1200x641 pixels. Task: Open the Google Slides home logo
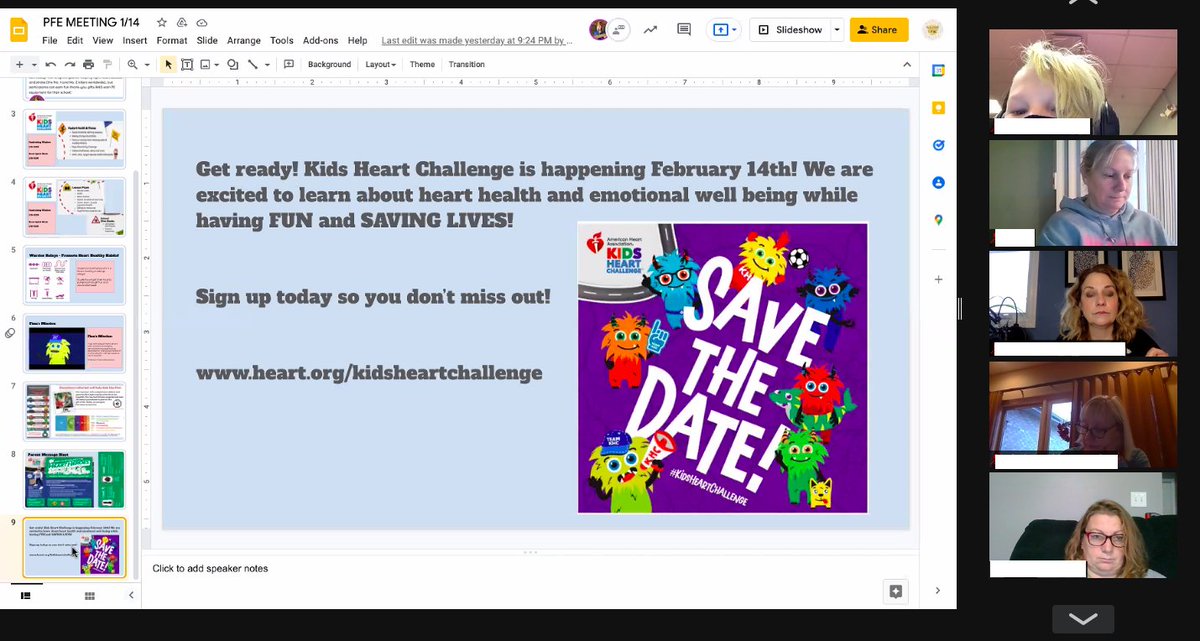coord(19,30)
